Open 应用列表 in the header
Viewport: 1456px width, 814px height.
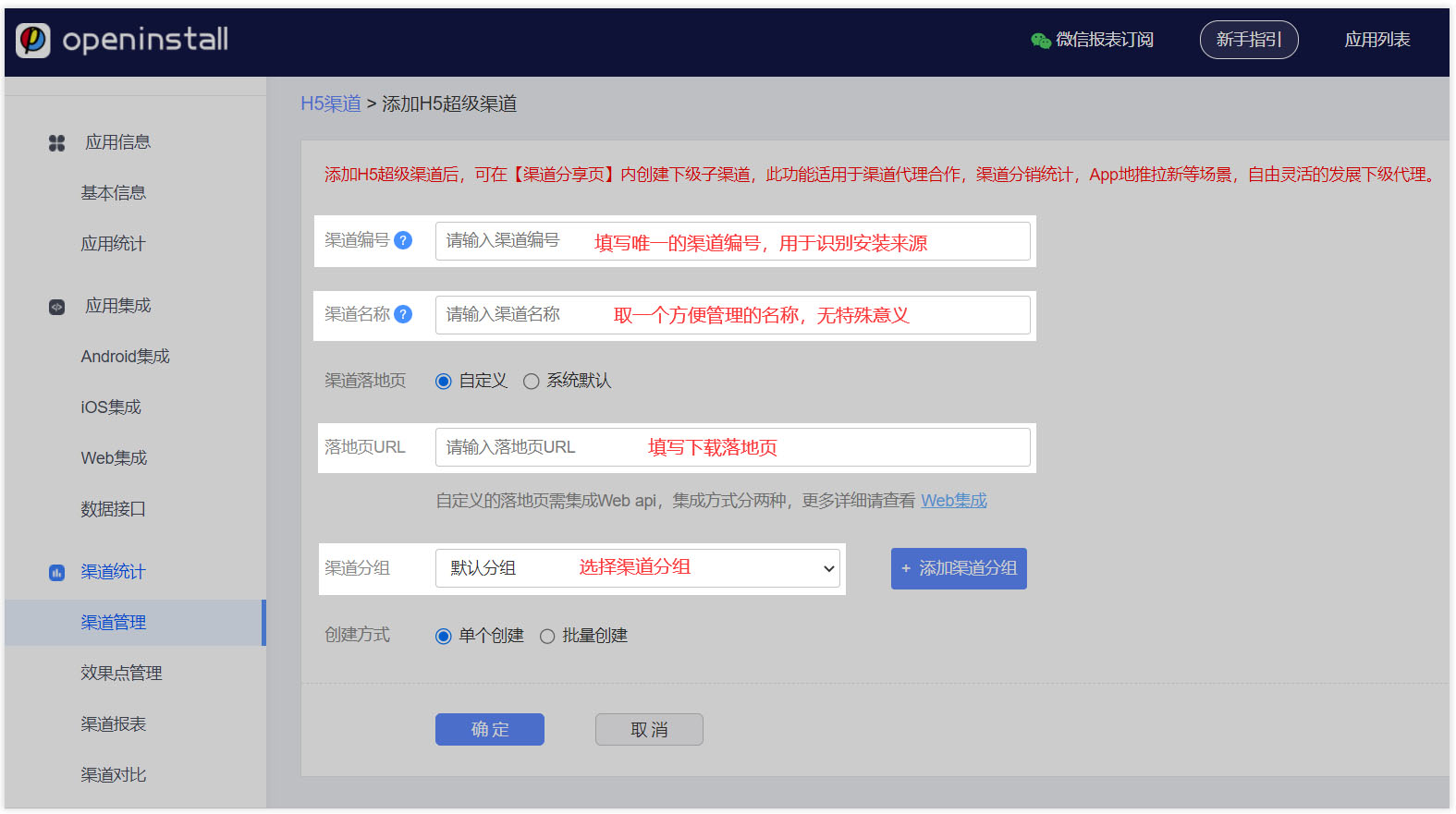point(1377,40)
